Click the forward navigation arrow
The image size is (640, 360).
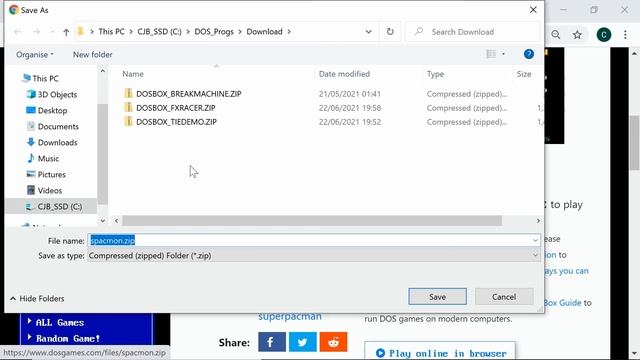pos(36,32)
